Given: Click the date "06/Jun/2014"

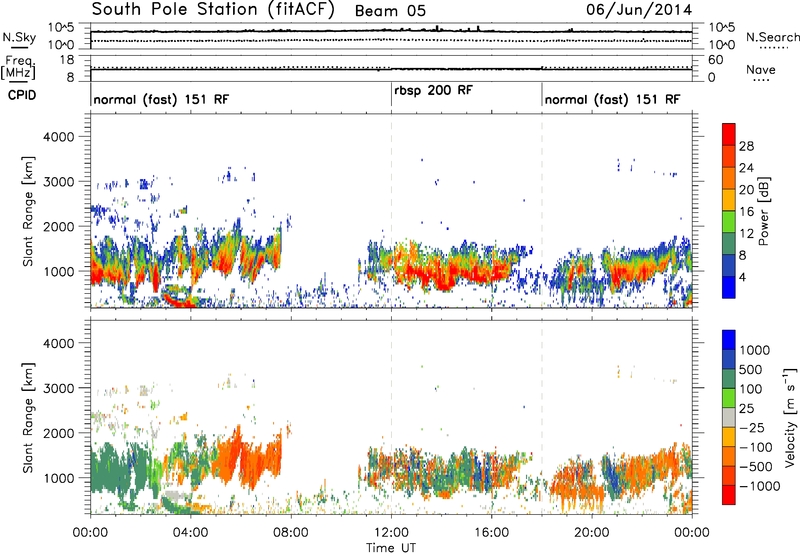Looking at the screenshot, I should pyautogui.click(x=639, y=10).
